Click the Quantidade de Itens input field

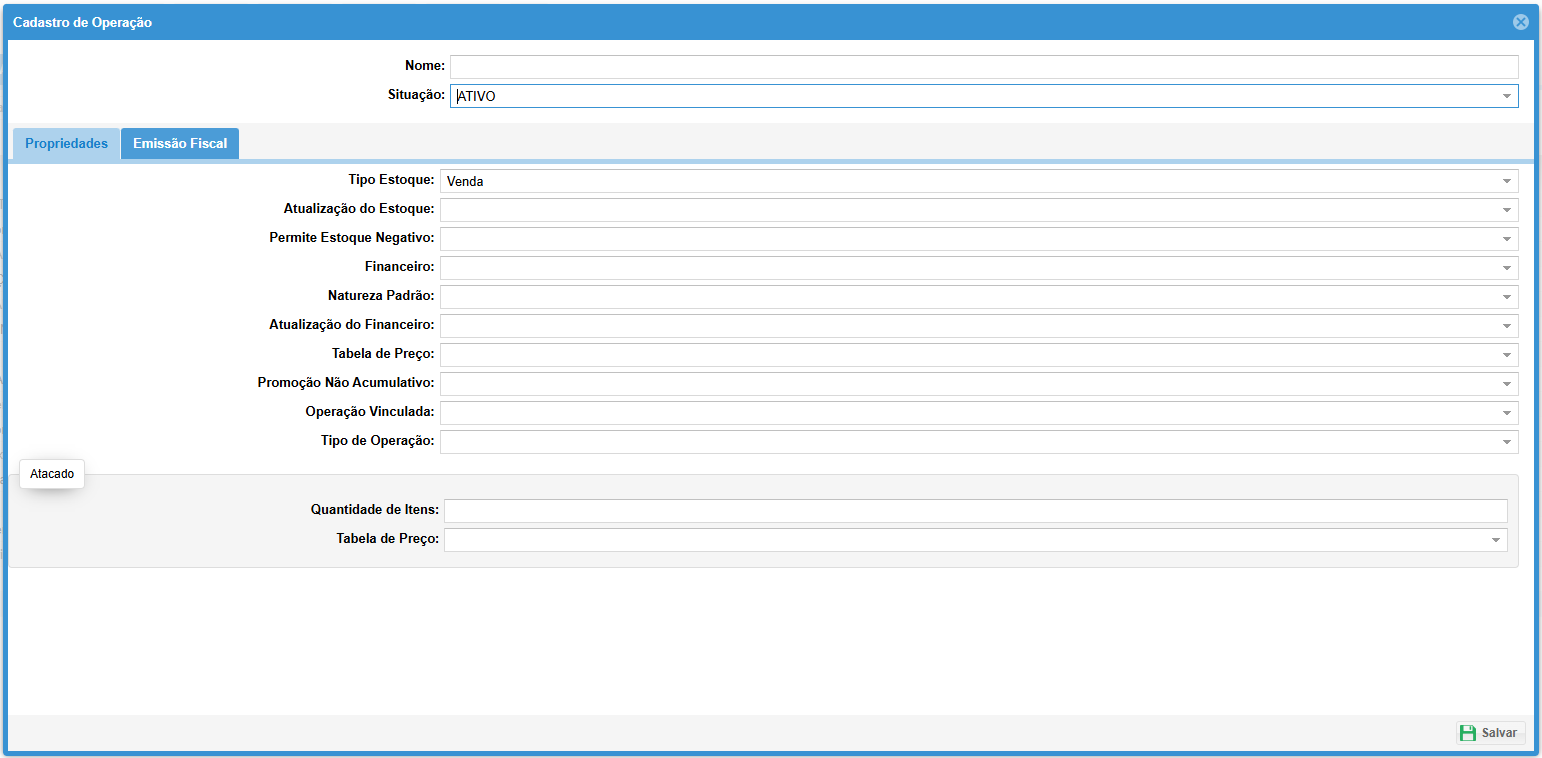pos(975,511)
